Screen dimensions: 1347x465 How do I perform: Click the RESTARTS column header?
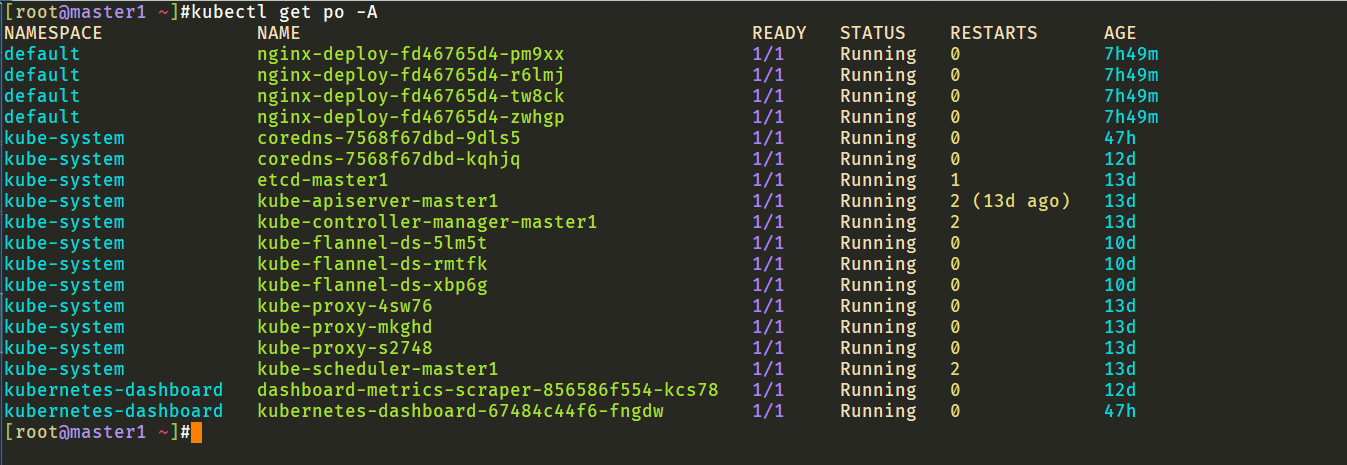[994, 33]
